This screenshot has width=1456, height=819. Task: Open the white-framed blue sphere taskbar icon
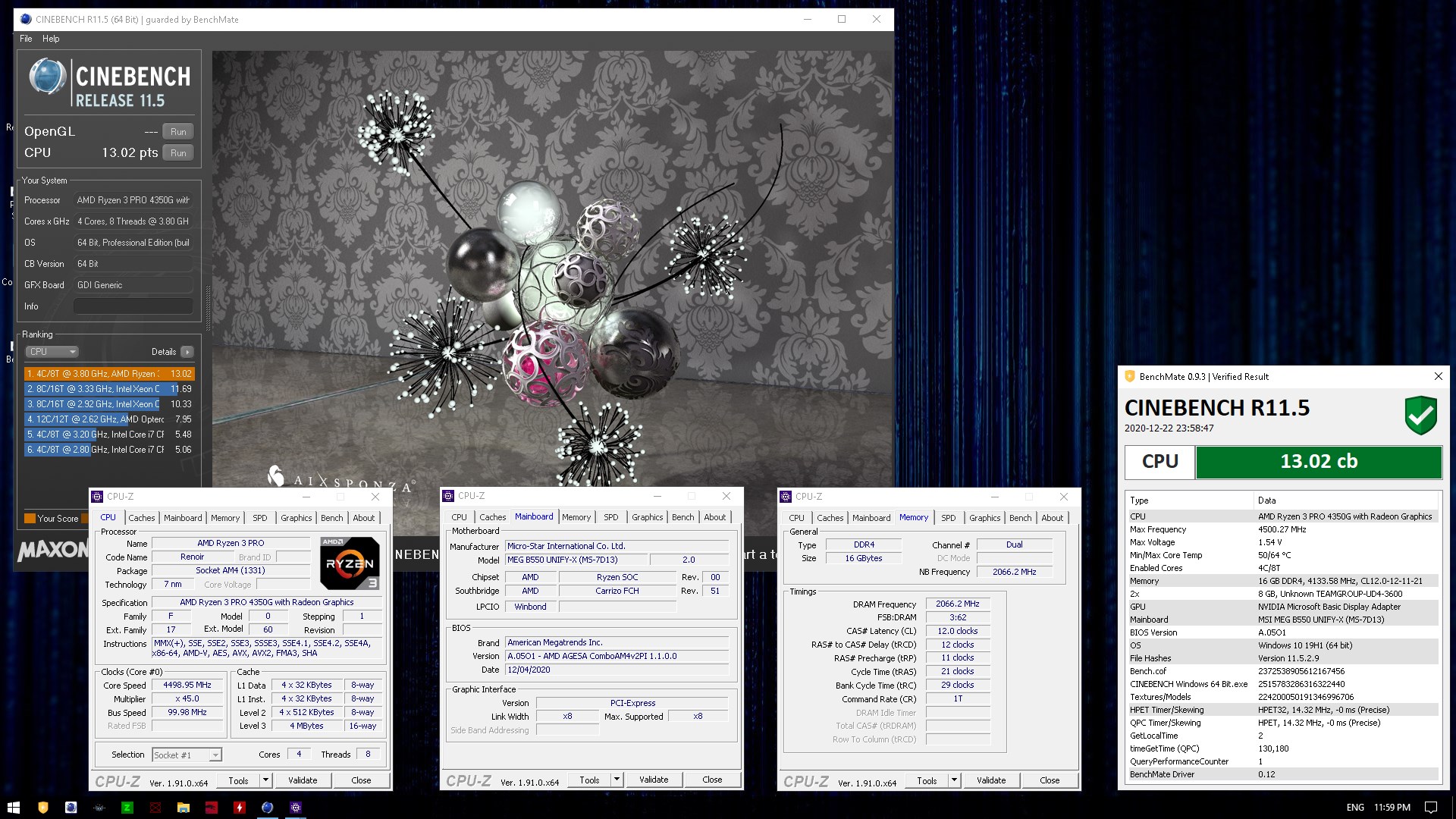[x=71, y=808]
